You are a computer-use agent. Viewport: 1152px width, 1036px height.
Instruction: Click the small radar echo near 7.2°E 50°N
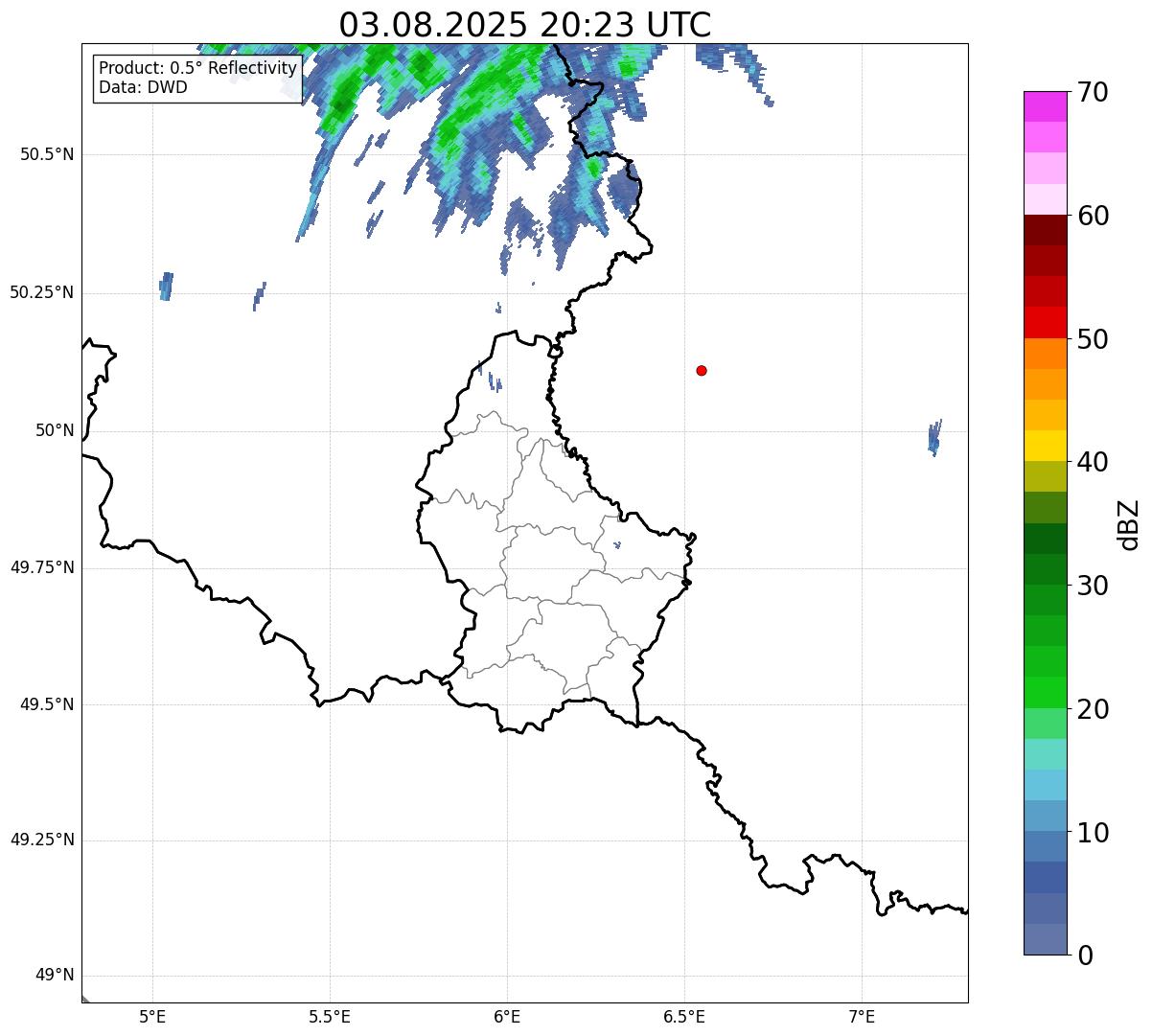click(934, 437)
